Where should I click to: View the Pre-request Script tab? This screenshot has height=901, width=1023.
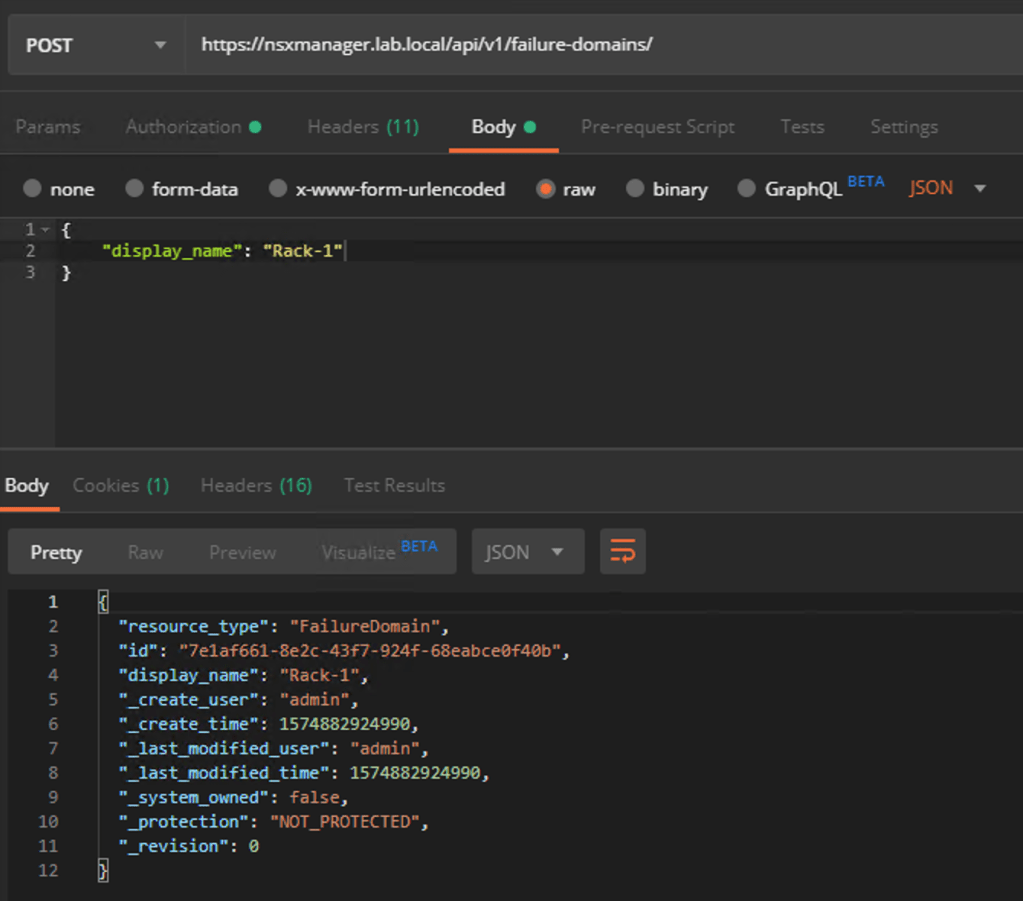point(657,127)
